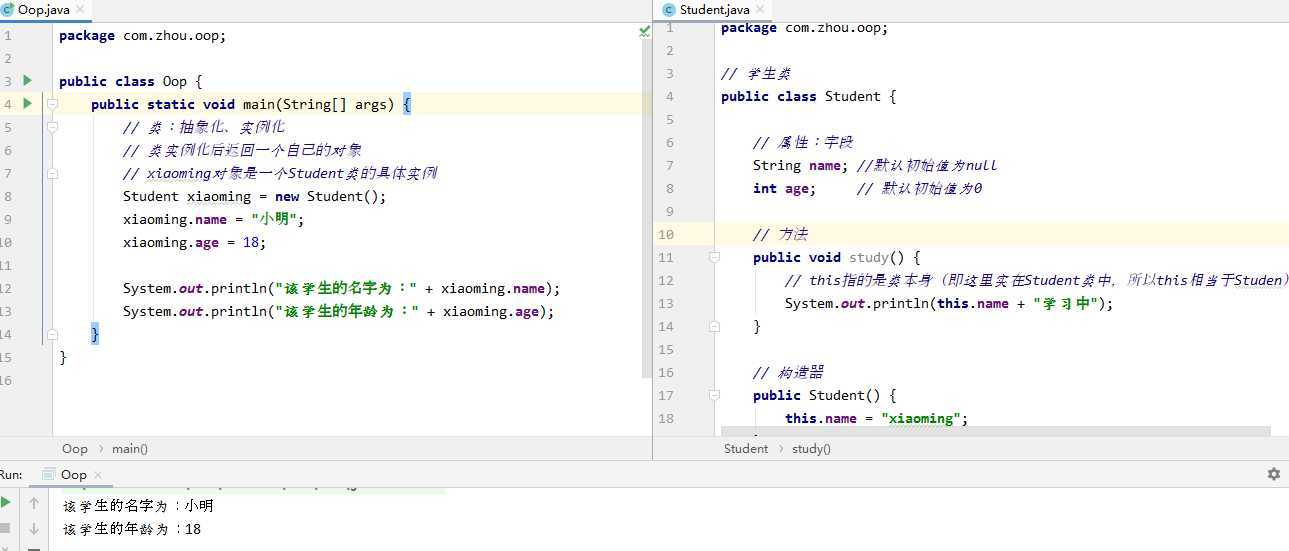Click the green inspection checkmark in the Oop editor
1289x551 pixels.
tap(644, 32)
